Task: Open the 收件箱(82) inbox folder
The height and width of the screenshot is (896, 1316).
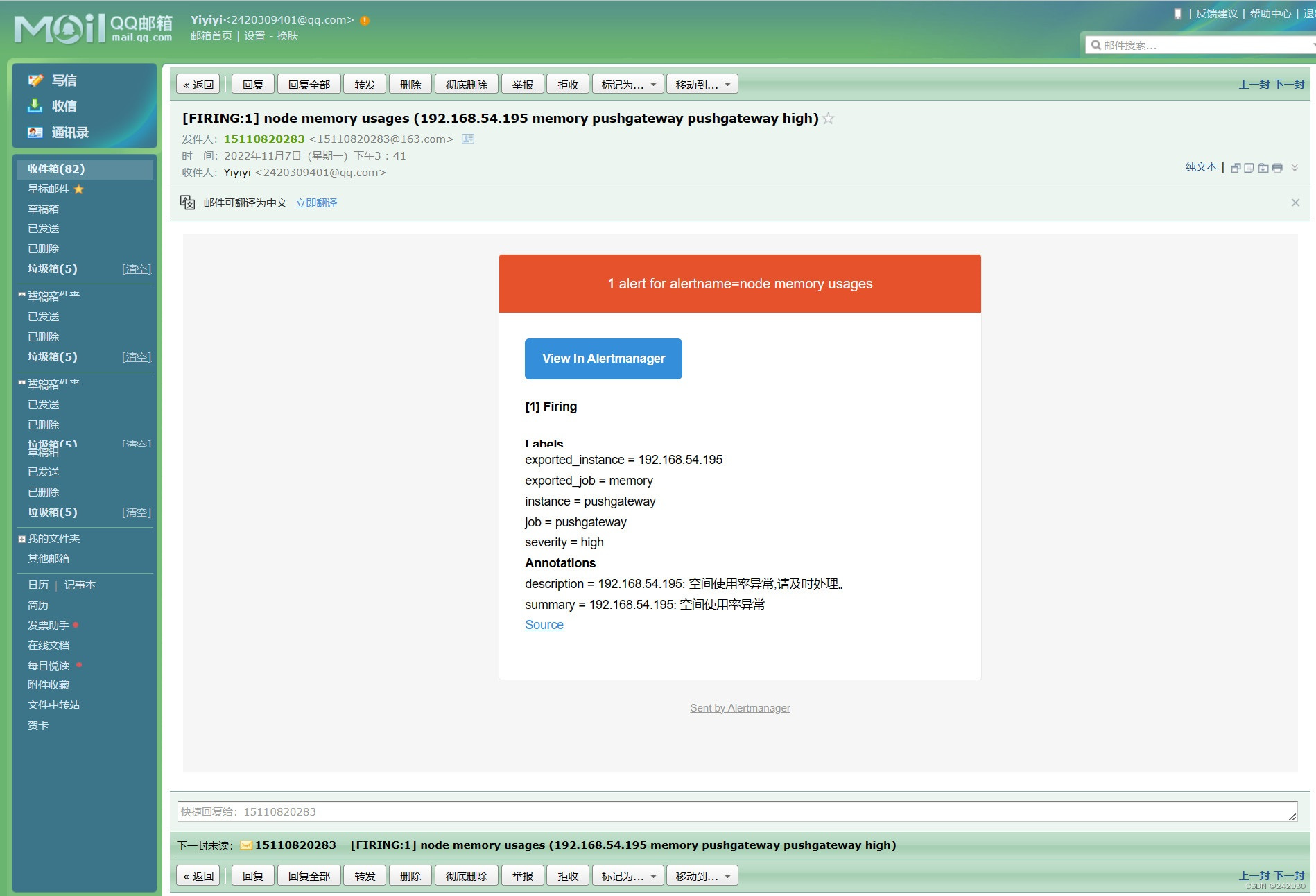Action: click(85, 169)
